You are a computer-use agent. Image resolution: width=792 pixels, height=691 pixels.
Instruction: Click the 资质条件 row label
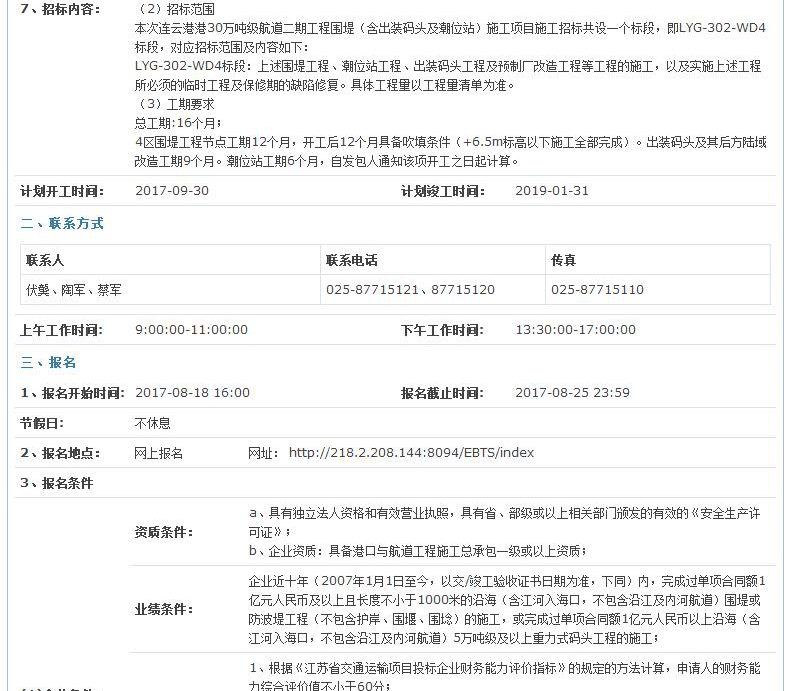[164, 532]
